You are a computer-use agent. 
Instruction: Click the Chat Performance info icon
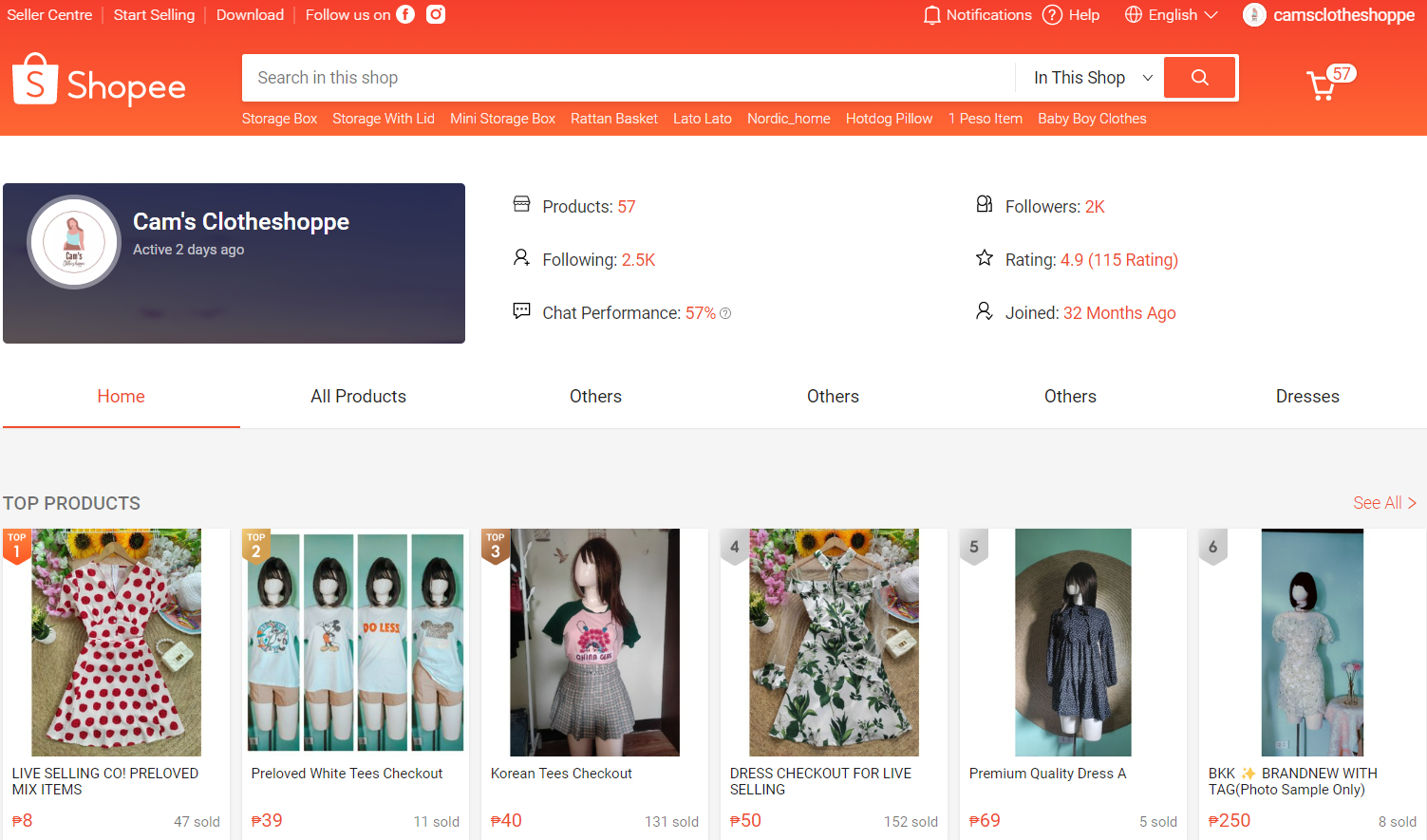tap(725, 313)
